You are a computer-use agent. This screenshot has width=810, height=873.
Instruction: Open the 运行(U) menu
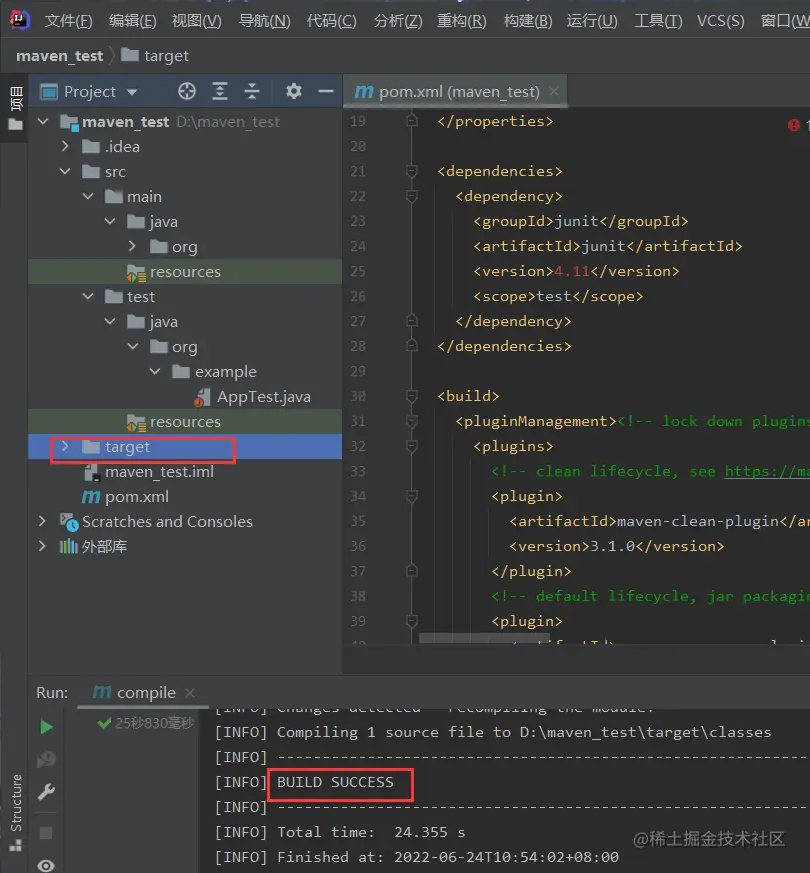point(592,21)
